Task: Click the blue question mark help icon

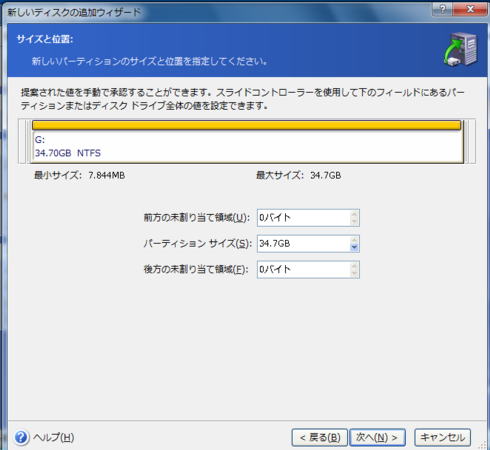Action: [21, 437]
